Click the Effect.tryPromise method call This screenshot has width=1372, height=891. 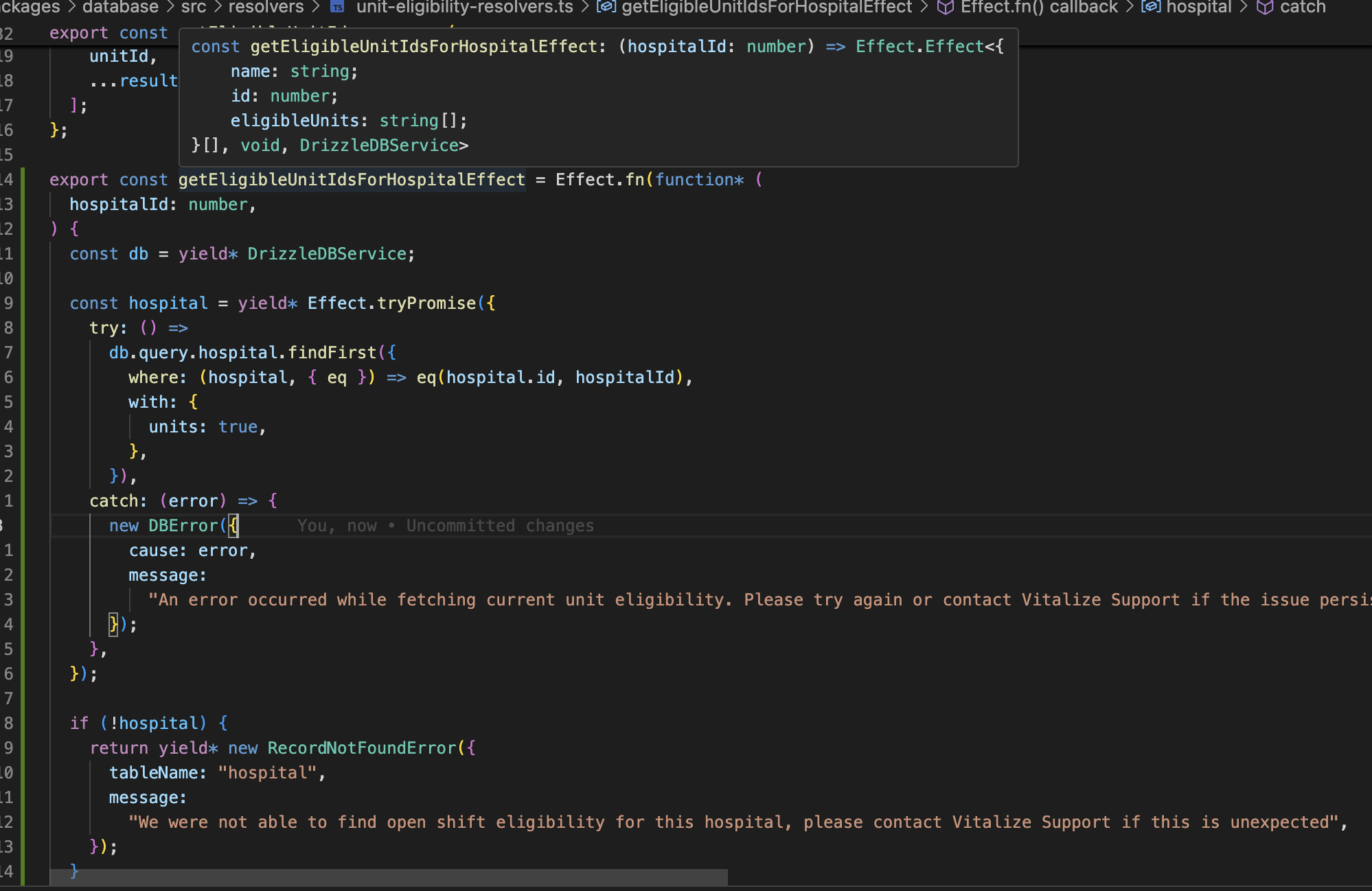426,303
